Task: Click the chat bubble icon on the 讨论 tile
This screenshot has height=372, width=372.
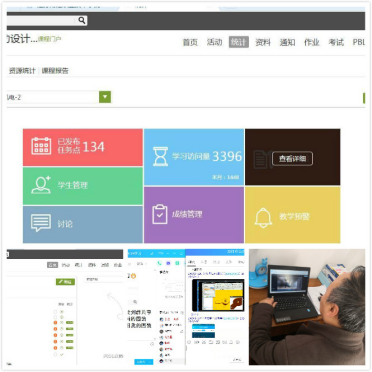Action: click(41, 223)
